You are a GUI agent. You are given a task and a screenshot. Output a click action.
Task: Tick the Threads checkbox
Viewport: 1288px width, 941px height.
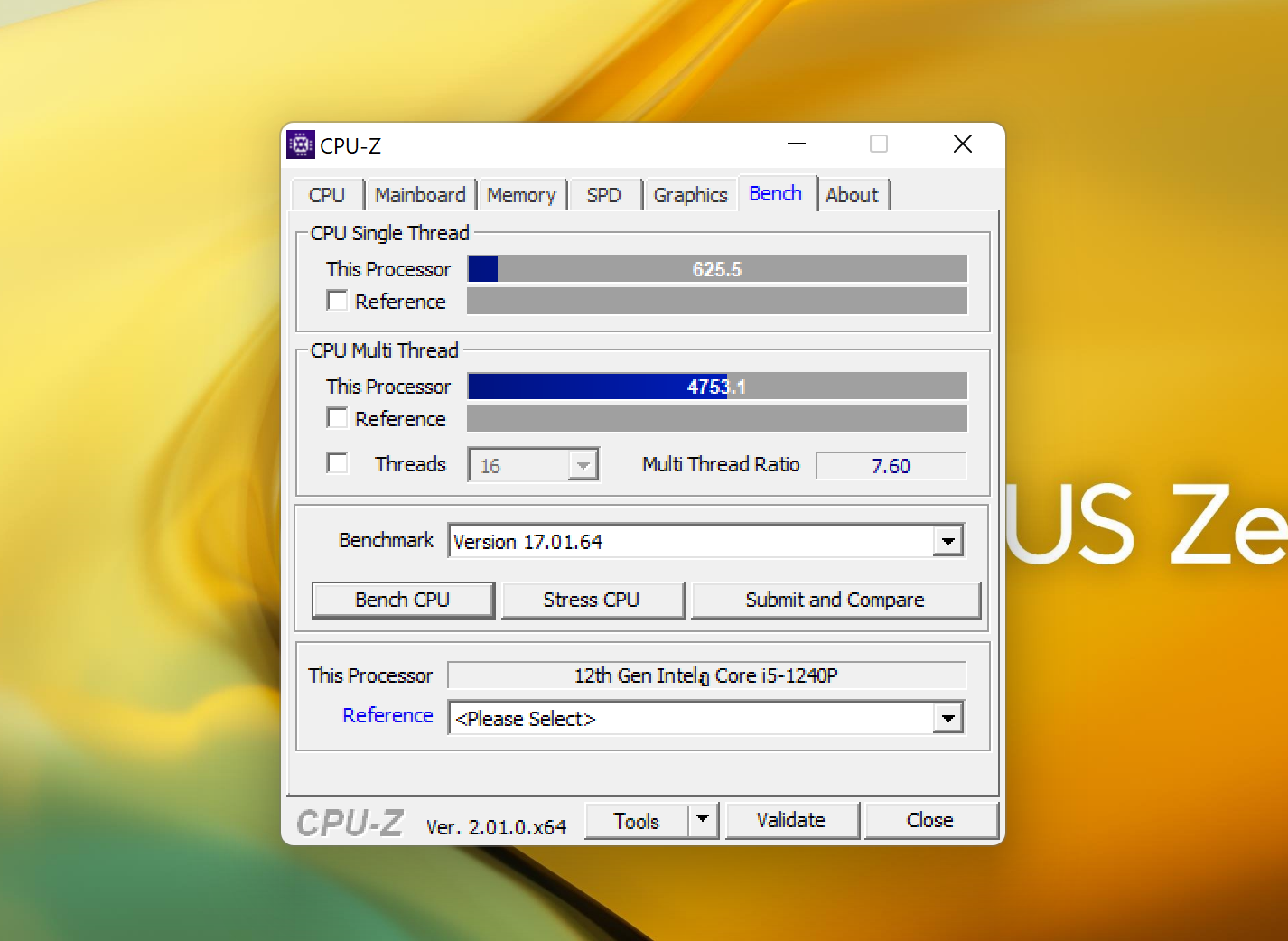tap(337, 463)
